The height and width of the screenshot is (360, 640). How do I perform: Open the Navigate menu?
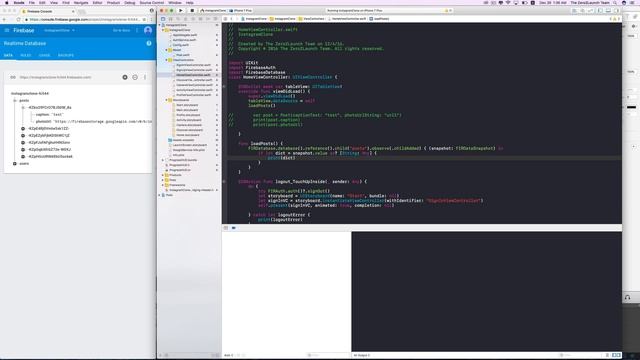click(x=81, y=2)
